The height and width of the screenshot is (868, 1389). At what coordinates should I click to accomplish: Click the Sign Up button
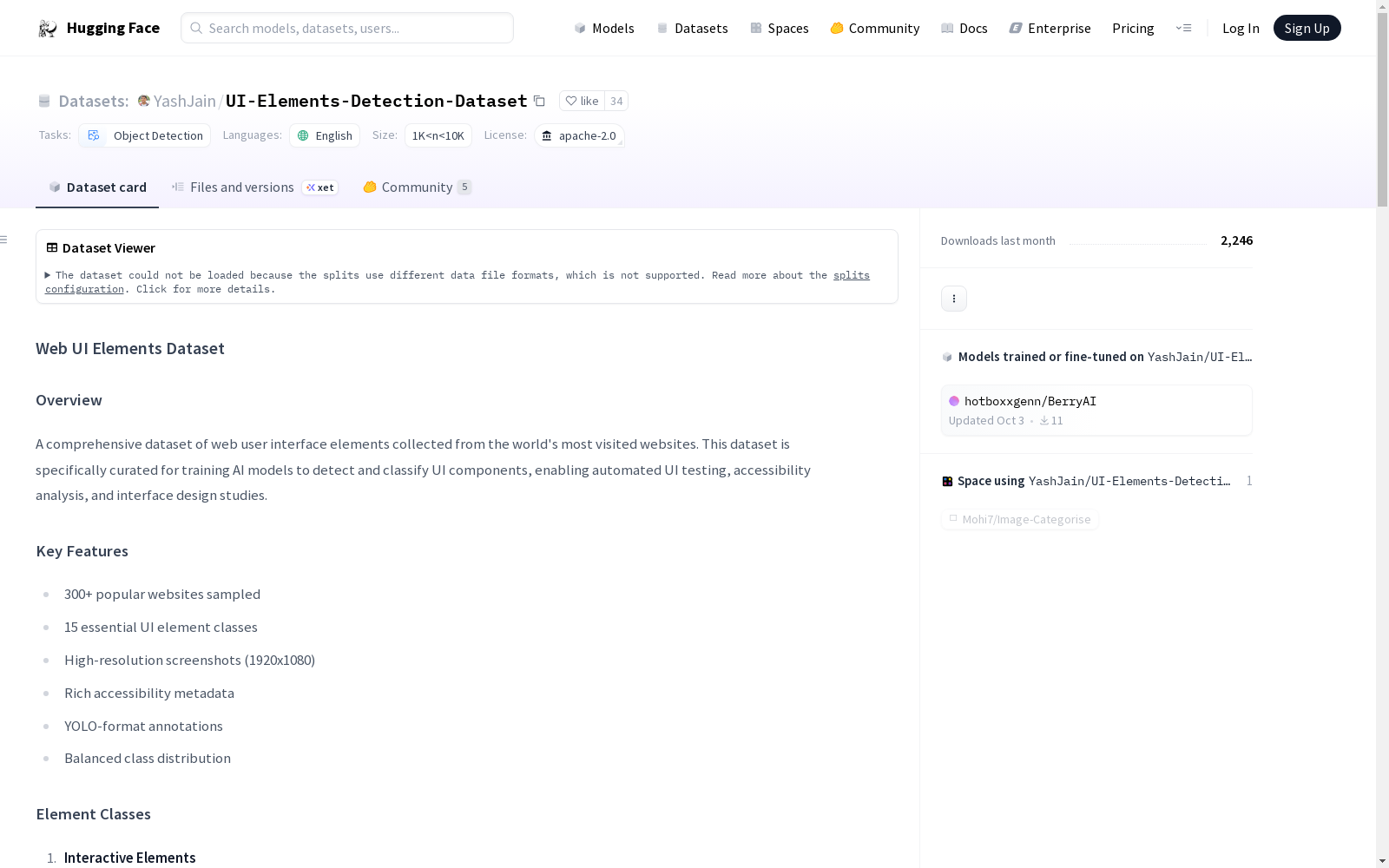point(1307,28)
